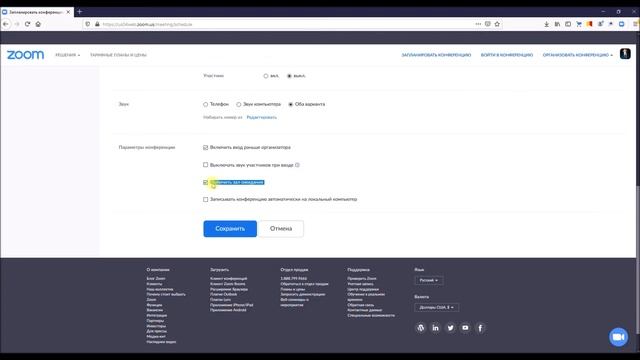Open the Firefox library icon

[557, 24]
